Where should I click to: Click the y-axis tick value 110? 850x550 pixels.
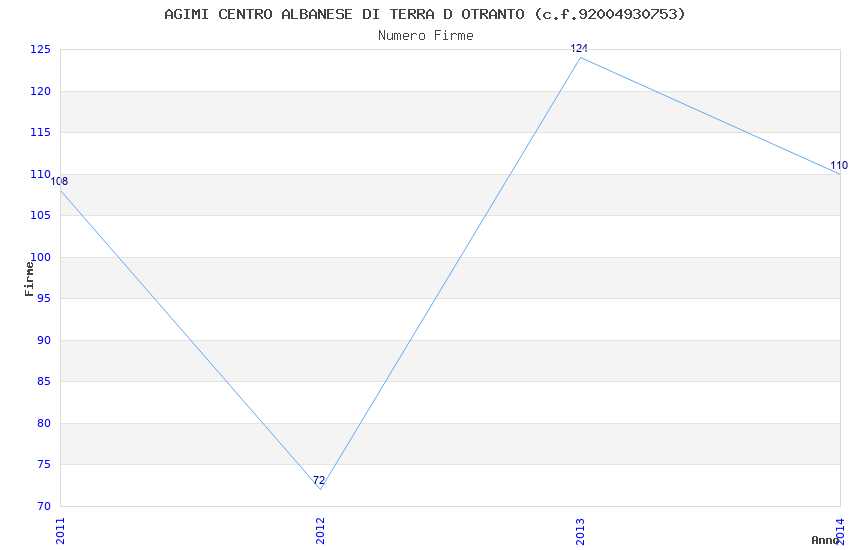click(41, 174)
